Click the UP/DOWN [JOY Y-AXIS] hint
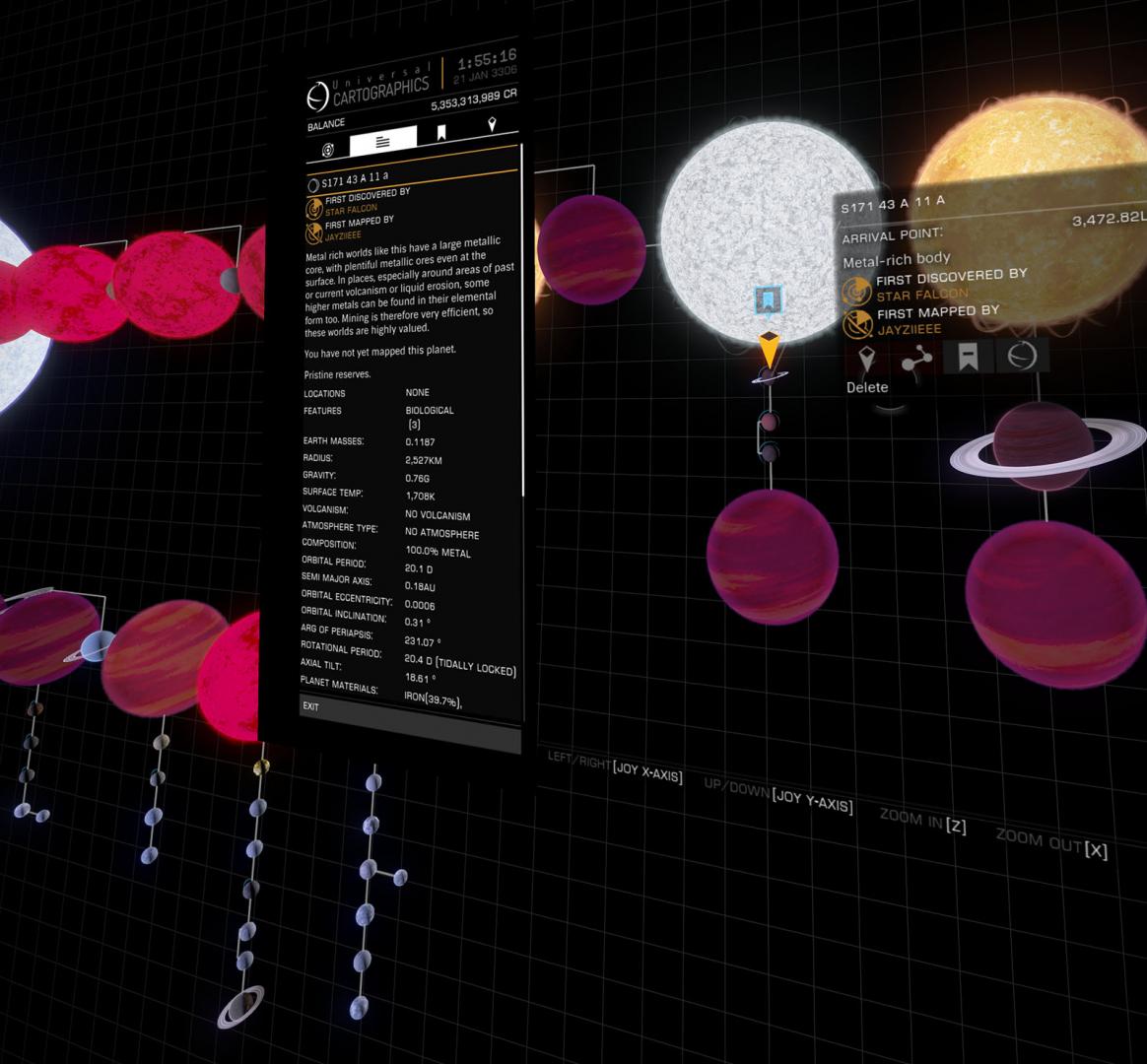The height and width of the screenshot is (1064, 1147). click(777, 795)
